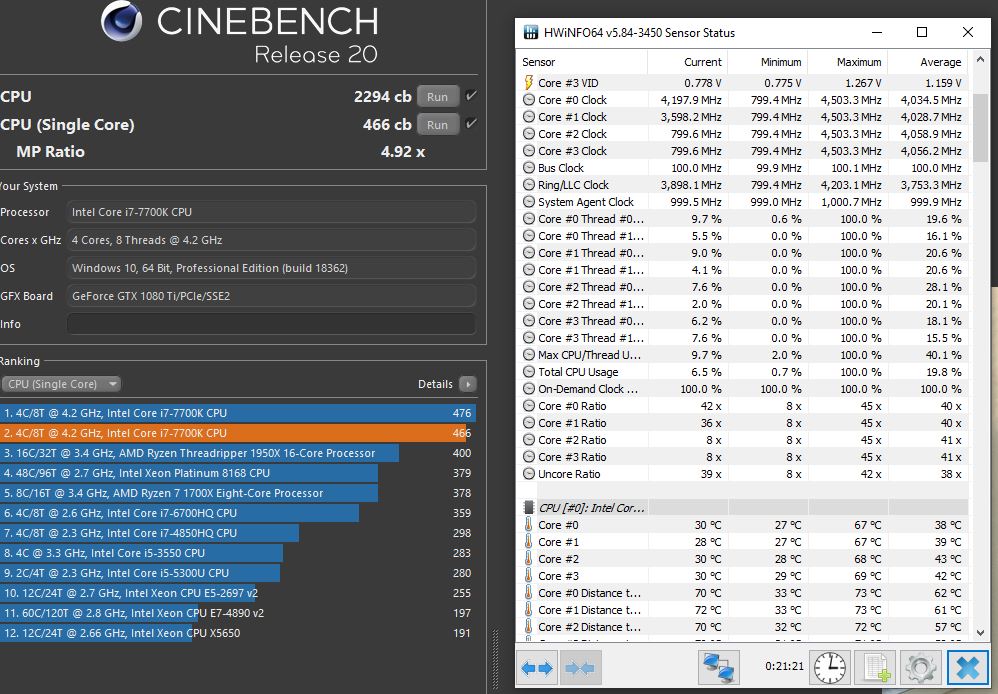
Task: Run the CPU multi-core benchmark
Action: (437, 97)
